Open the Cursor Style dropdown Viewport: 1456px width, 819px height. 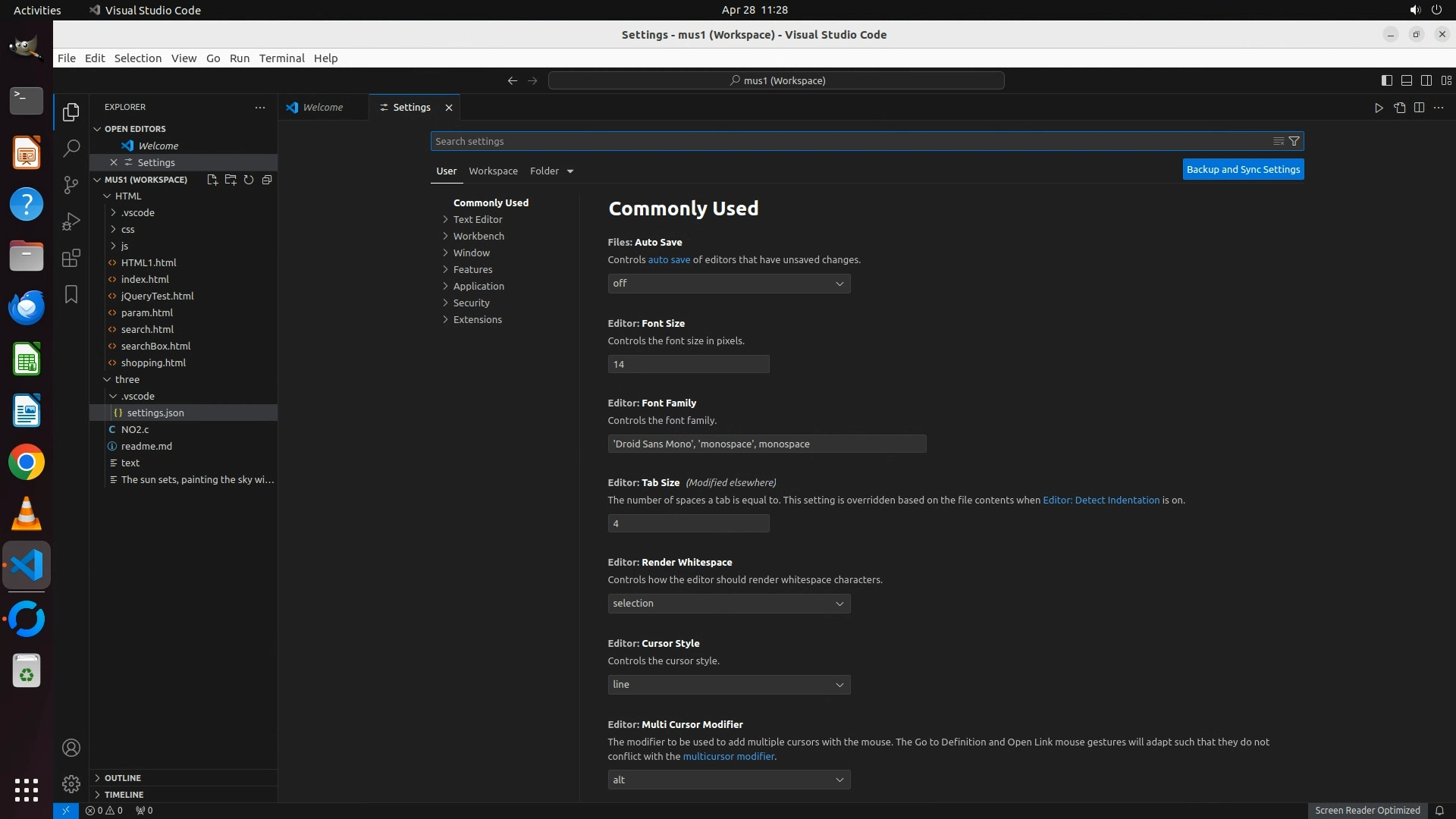pos(728,685)
